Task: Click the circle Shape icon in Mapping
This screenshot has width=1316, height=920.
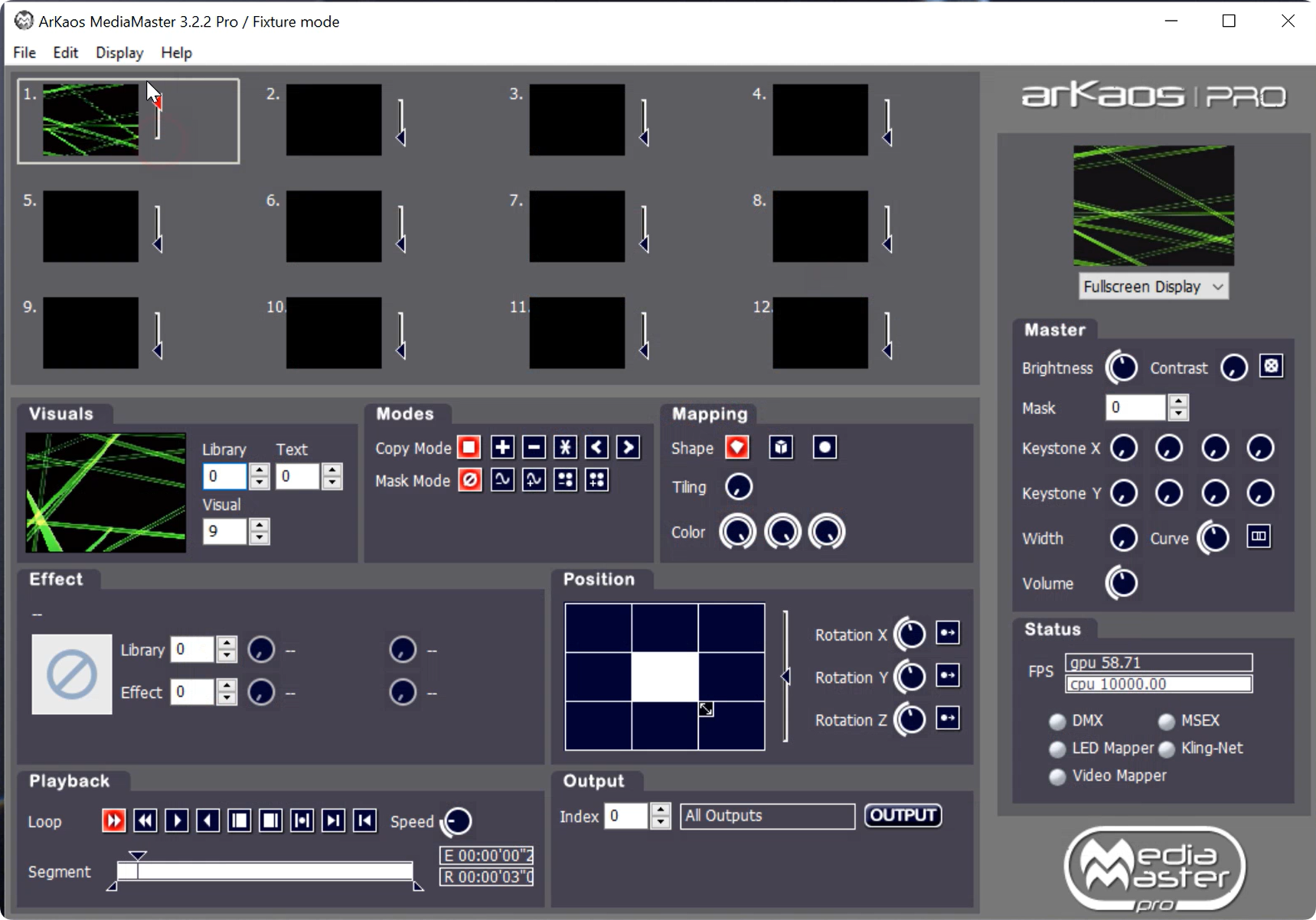Action: pos(825,448)
